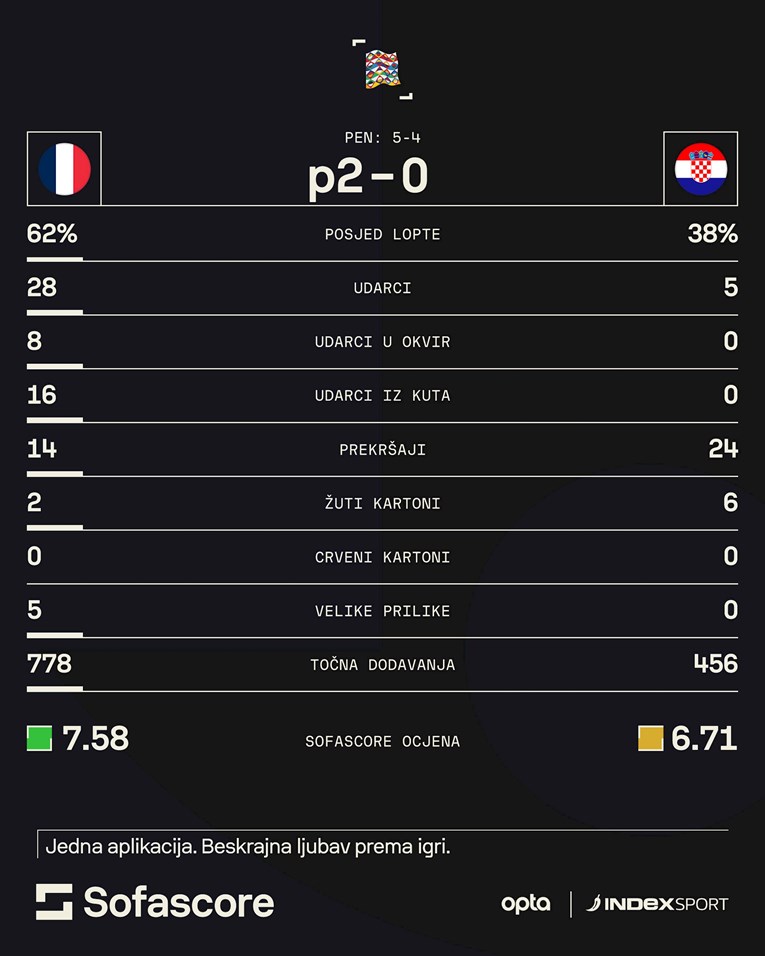Click the Točna dodavanja label
The height and width of the screenshot is (956, 765).
(x=382, y=665)
